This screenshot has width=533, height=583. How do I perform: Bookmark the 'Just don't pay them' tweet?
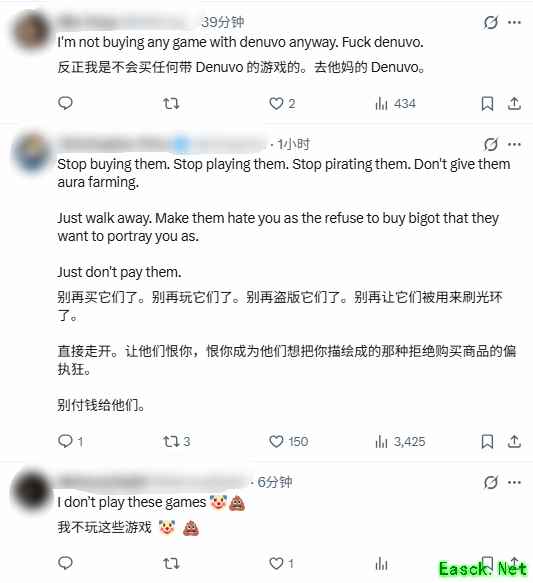[x=487, y=441]
